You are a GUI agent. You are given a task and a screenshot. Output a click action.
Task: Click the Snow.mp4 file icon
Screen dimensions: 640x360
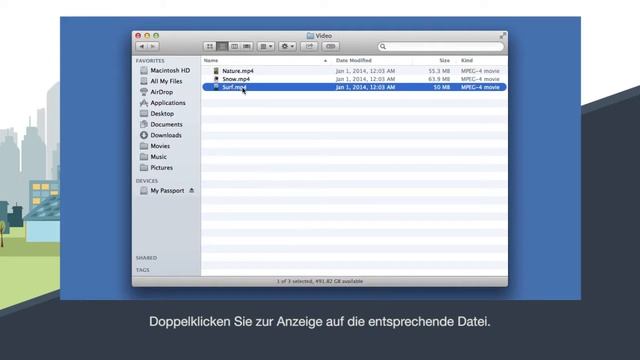pos(216,79)
